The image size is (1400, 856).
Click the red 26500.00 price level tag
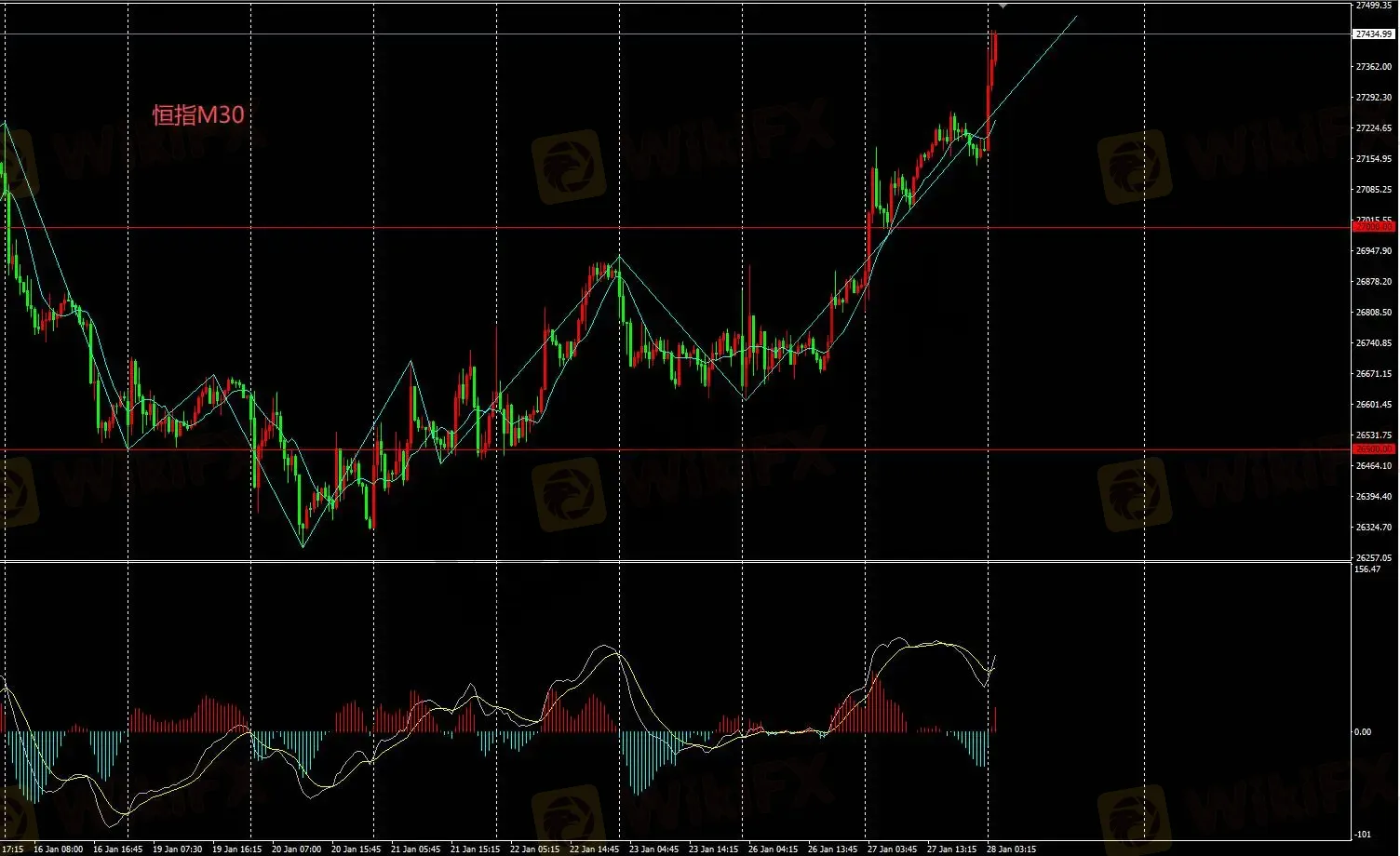point(1373,449)
